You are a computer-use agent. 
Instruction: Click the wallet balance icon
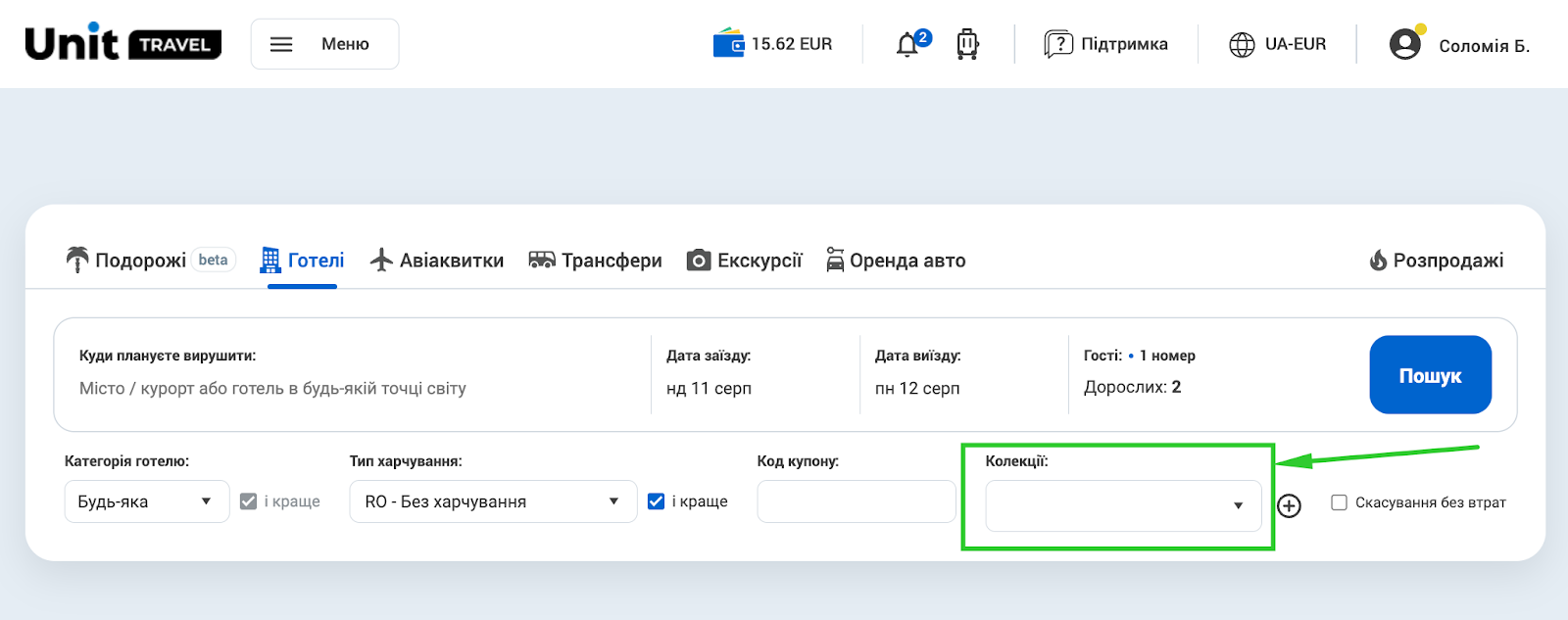(x=728, y=44)
